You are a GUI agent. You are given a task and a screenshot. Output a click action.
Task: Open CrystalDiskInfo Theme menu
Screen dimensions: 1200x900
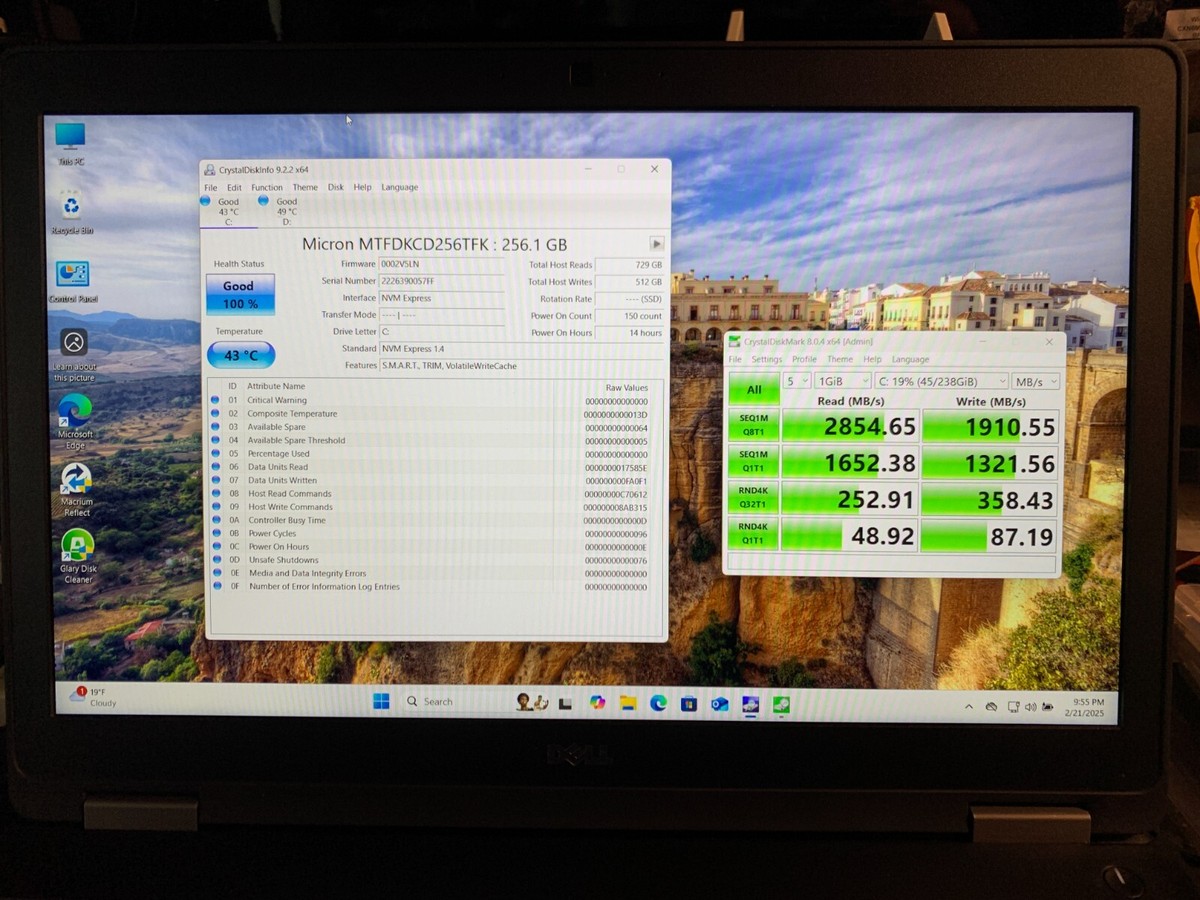pos(305,187)
